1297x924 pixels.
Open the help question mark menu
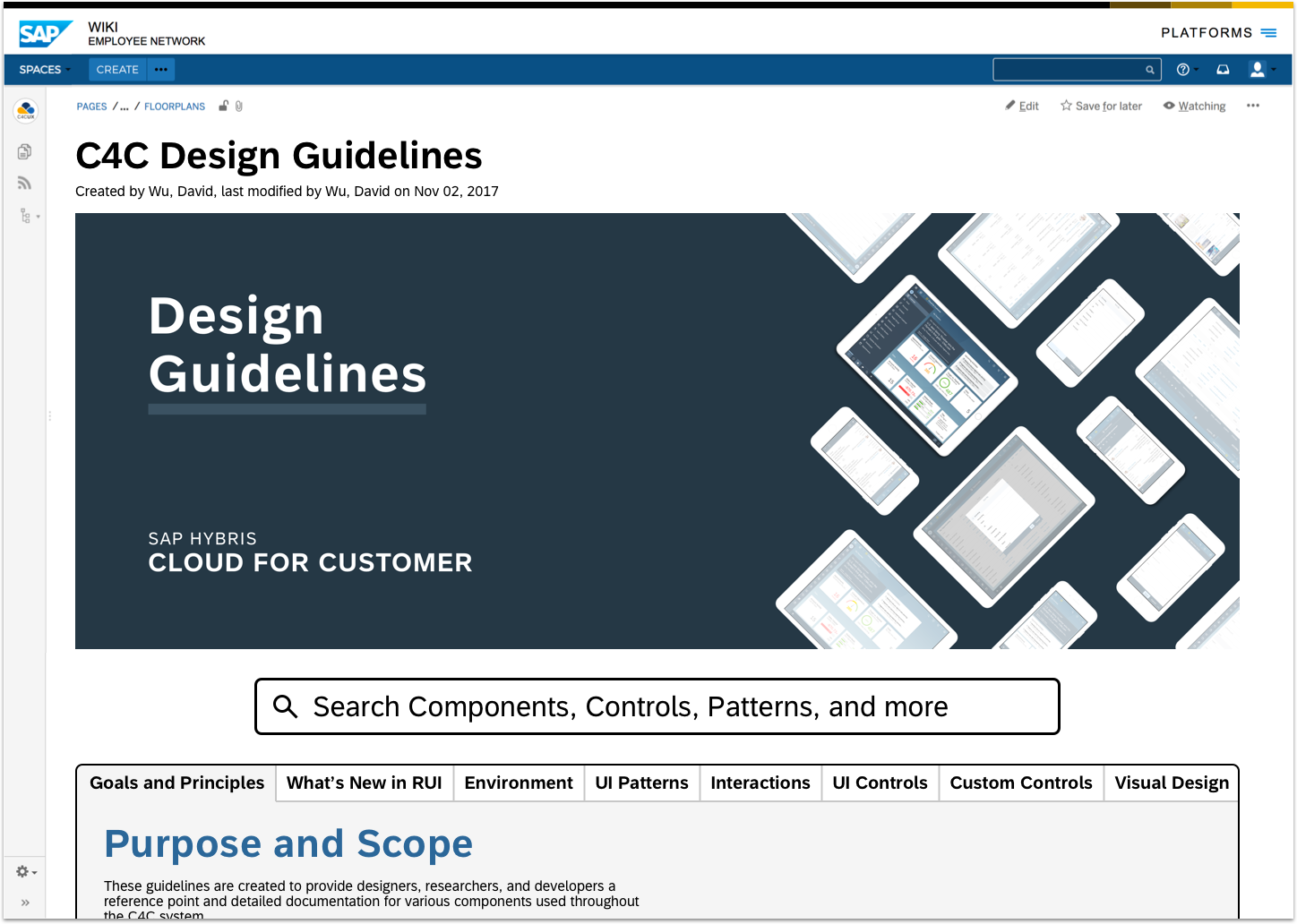(x=1187, y=69)
